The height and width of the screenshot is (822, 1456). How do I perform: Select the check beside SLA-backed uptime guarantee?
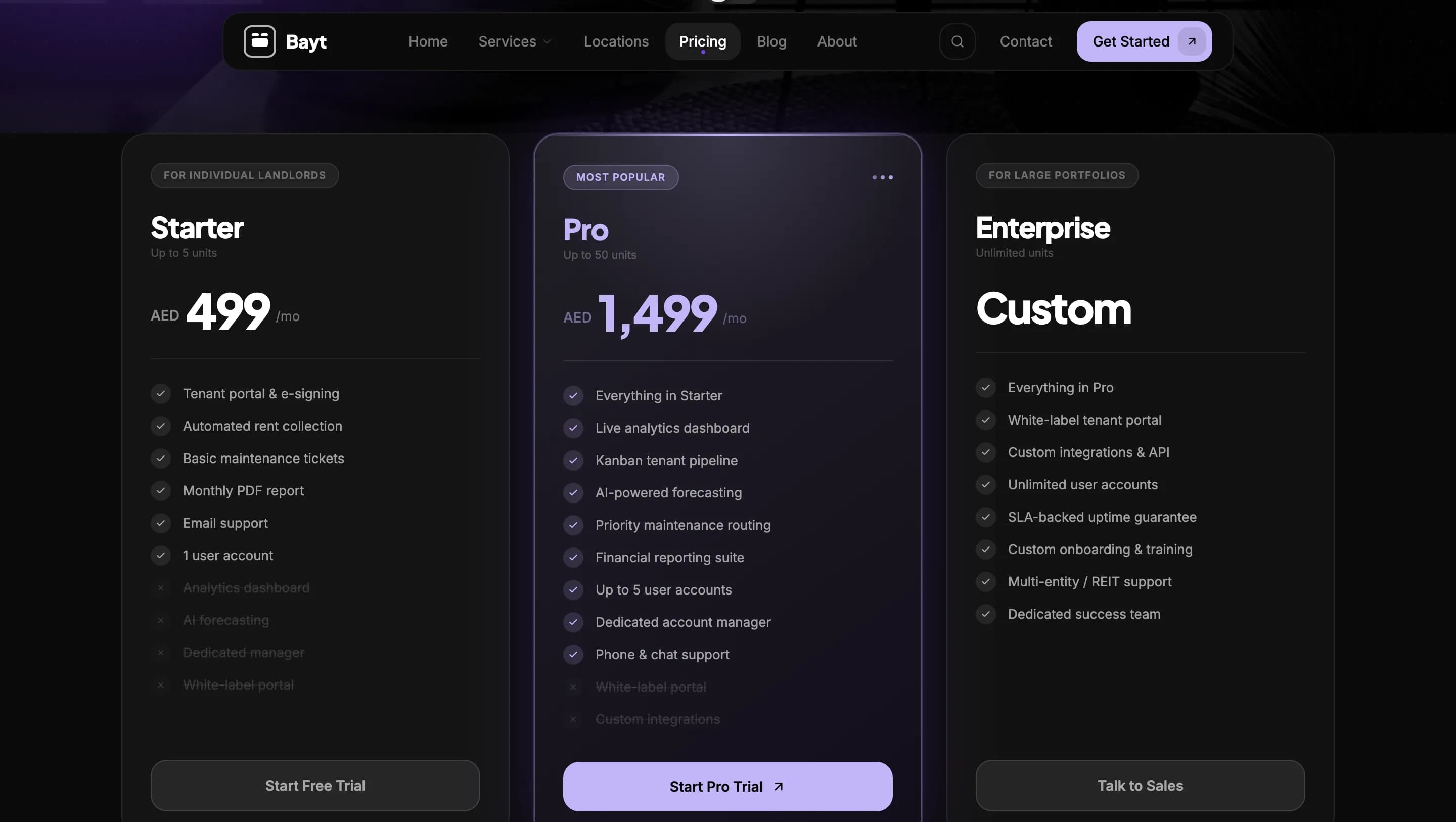coord(986,517)
